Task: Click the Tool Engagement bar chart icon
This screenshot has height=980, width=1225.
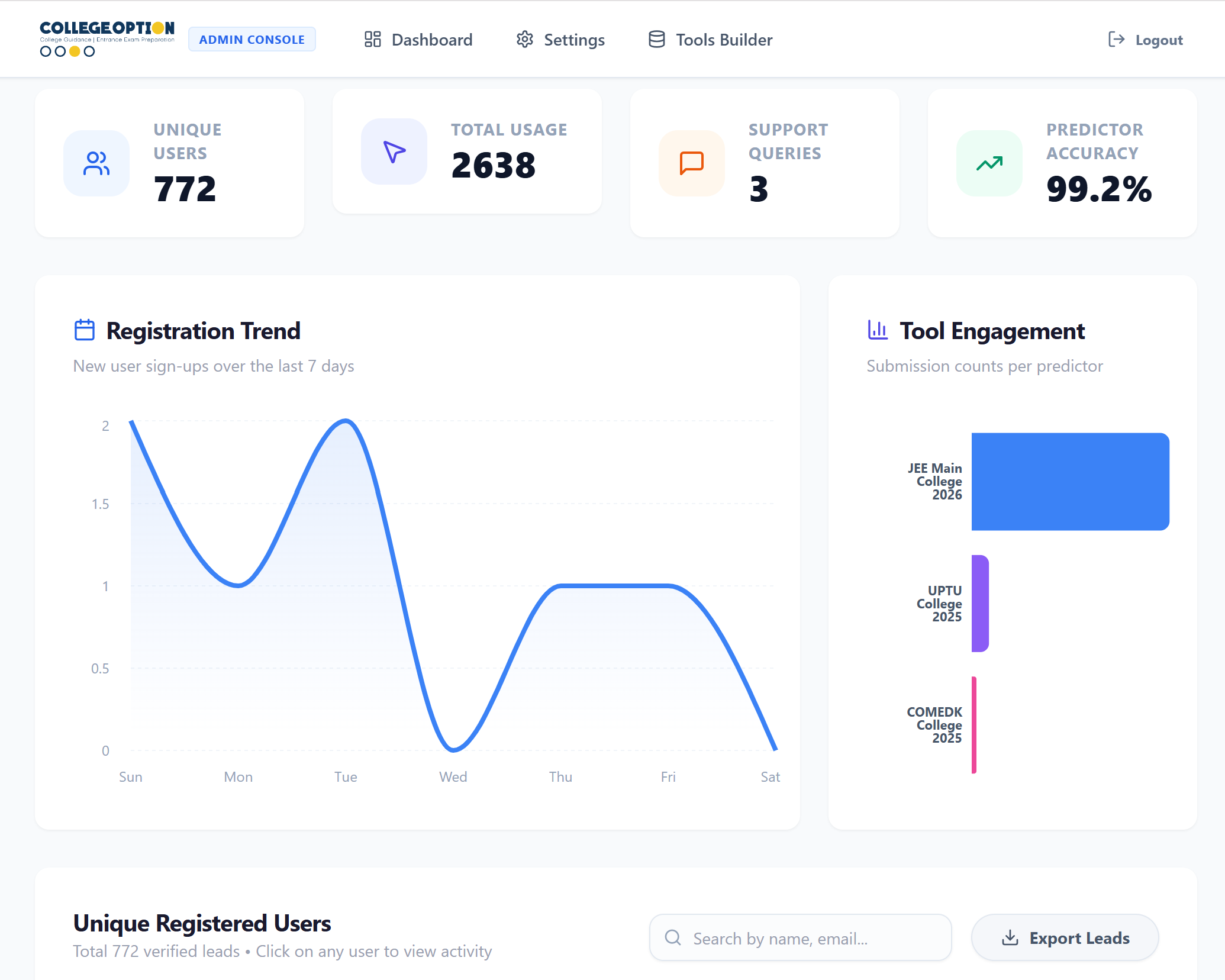Action: (x=878, y=330)
